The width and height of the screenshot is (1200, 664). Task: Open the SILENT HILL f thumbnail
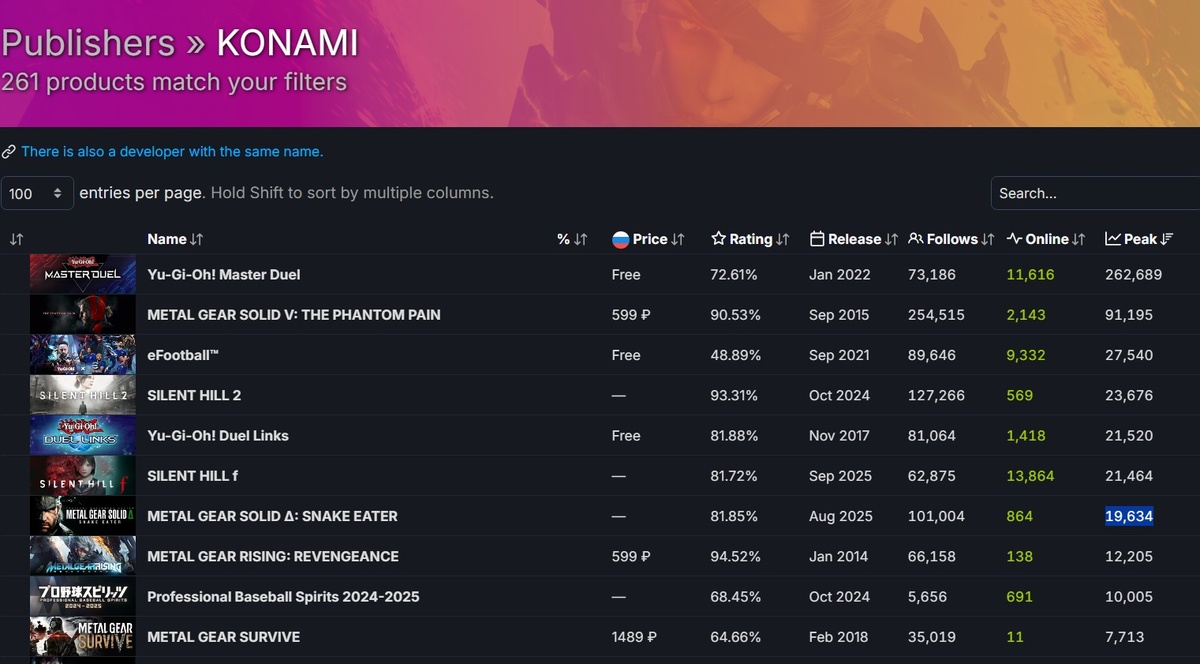[83, 476]
